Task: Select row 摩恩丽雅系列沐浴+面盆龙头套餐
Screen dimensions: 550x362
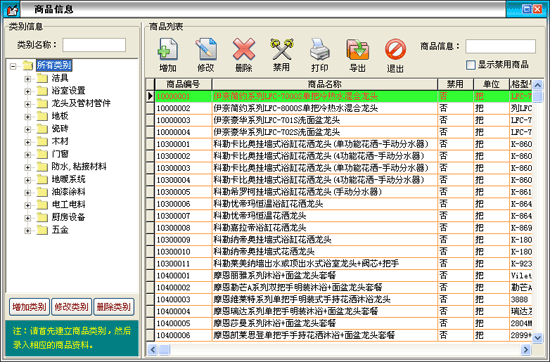Action: tap(339, 275)
